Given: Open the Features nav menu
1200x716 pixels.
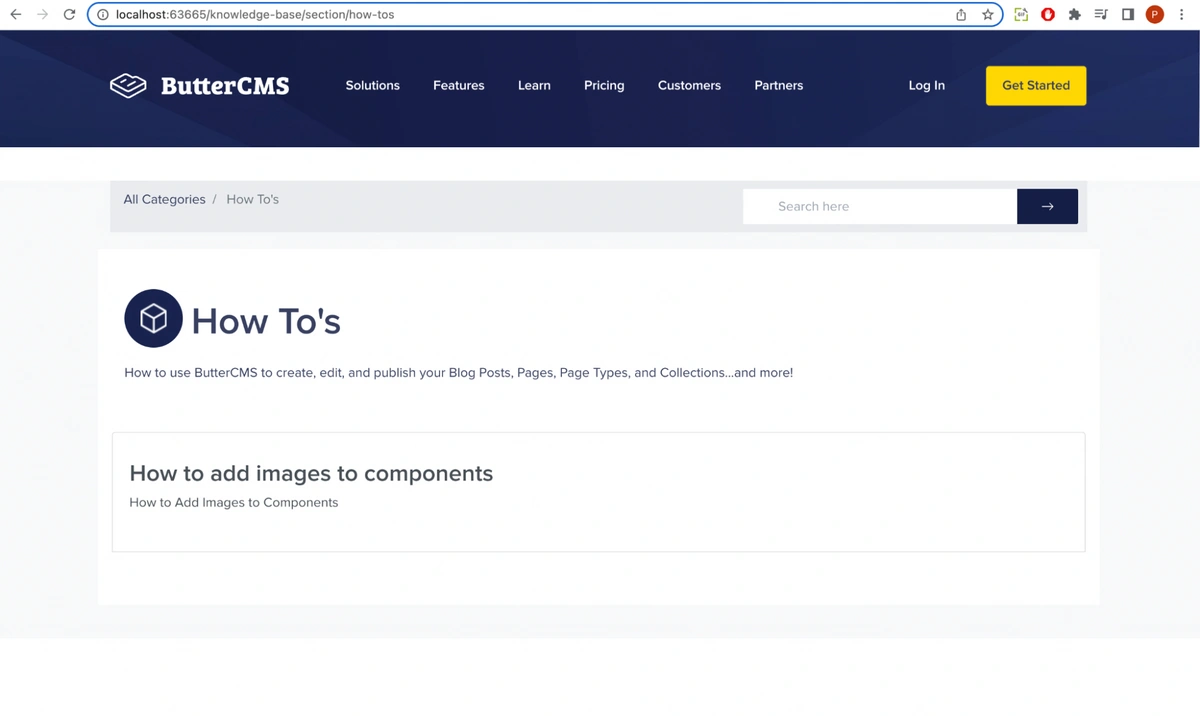Looking at the screenshot, I should click(x=458, y=86).
